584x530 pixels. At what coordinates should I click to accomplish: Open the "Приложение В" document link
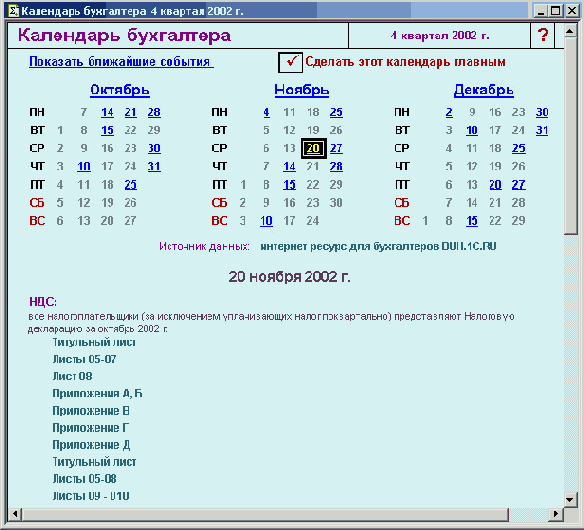click(x=91, y=411)
